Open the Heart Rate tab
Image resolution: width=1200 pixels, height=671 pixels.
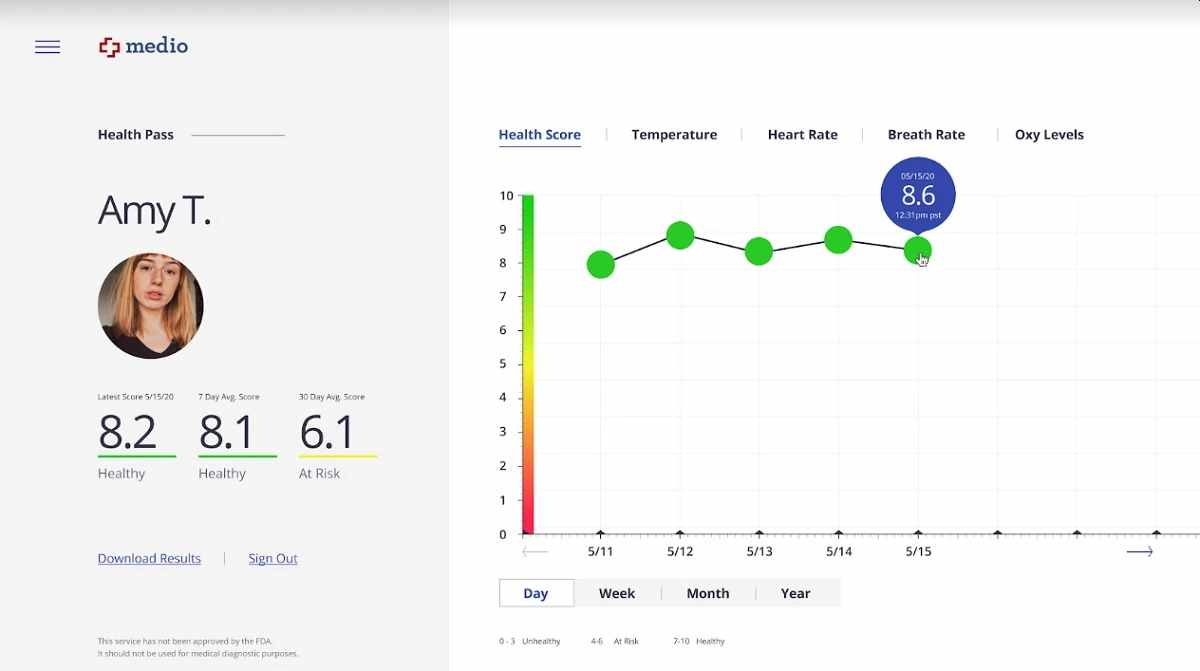tap(802, 135)
